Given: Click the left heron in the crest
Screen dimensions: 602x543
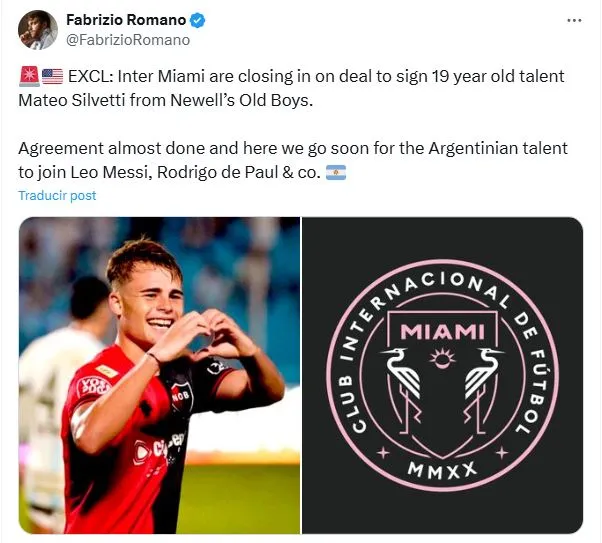Looking at the screenshot, I should [x=403, y=390].
